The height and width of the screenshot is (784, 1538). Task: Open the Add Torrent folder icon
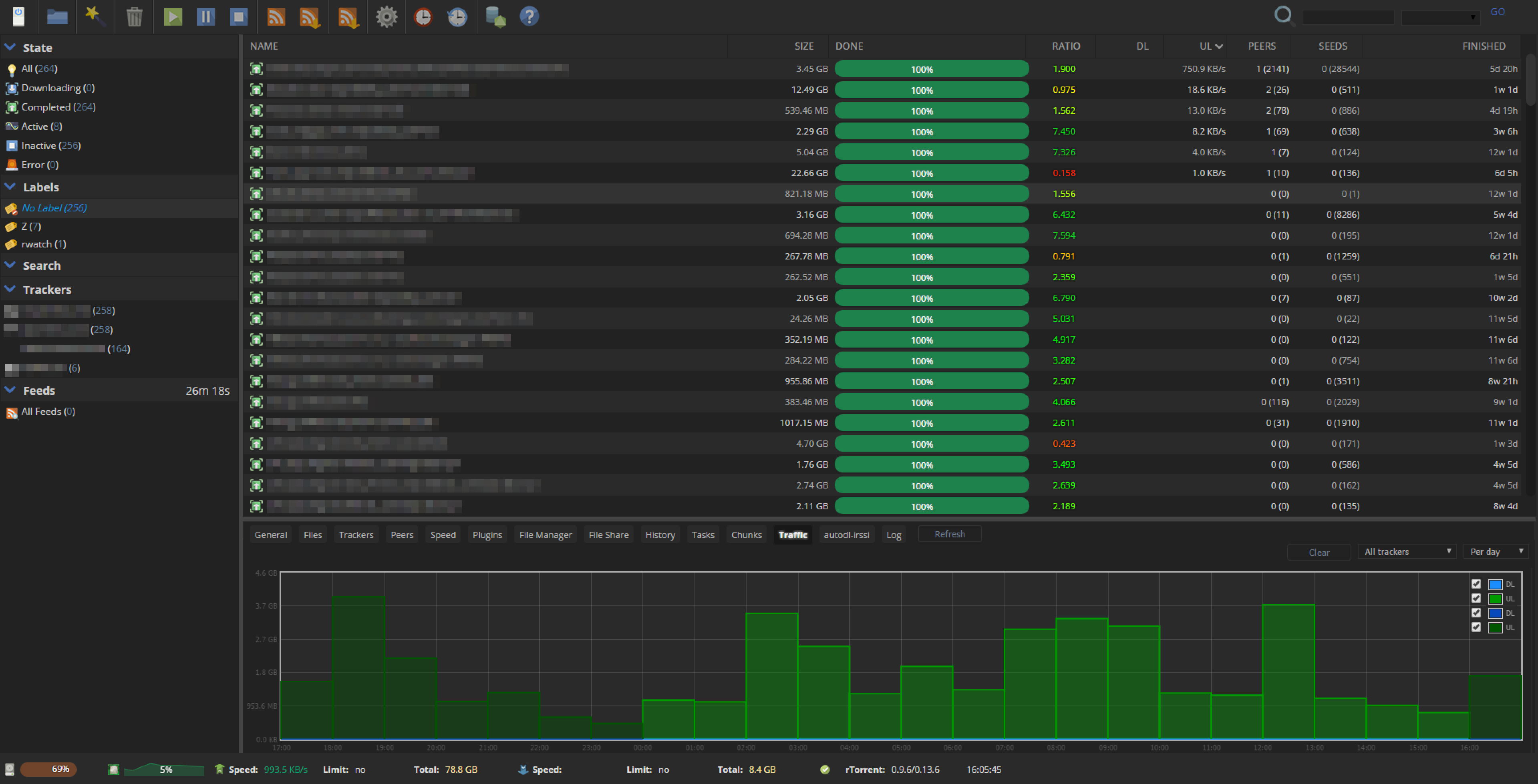57,16
